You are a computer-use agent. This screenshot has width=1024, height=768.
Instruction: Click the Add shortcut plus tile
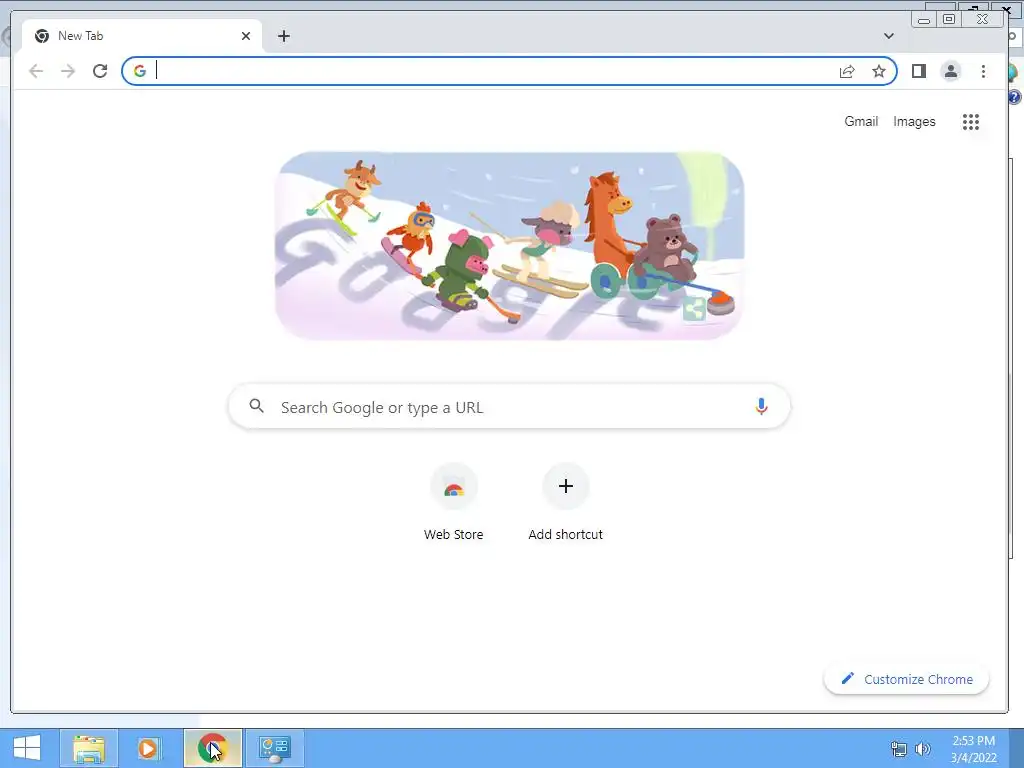[x=566, y=504]
